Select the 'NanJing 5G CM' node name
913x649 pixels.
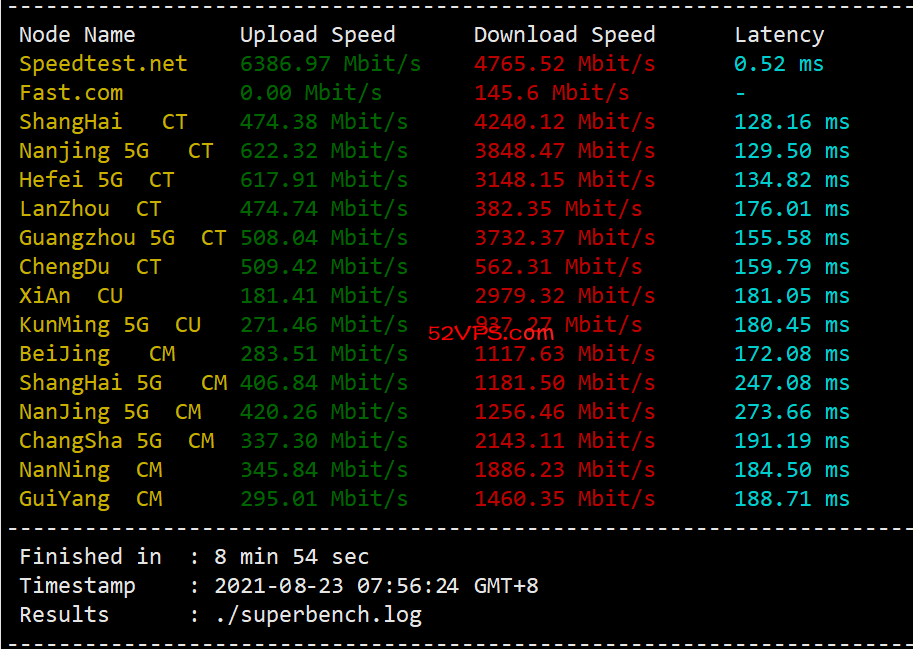[x=109, y=413]
